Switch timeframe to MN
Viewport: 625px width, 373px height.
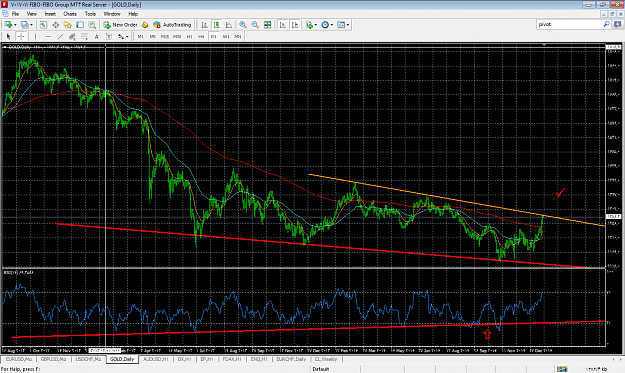coord(238,36)
